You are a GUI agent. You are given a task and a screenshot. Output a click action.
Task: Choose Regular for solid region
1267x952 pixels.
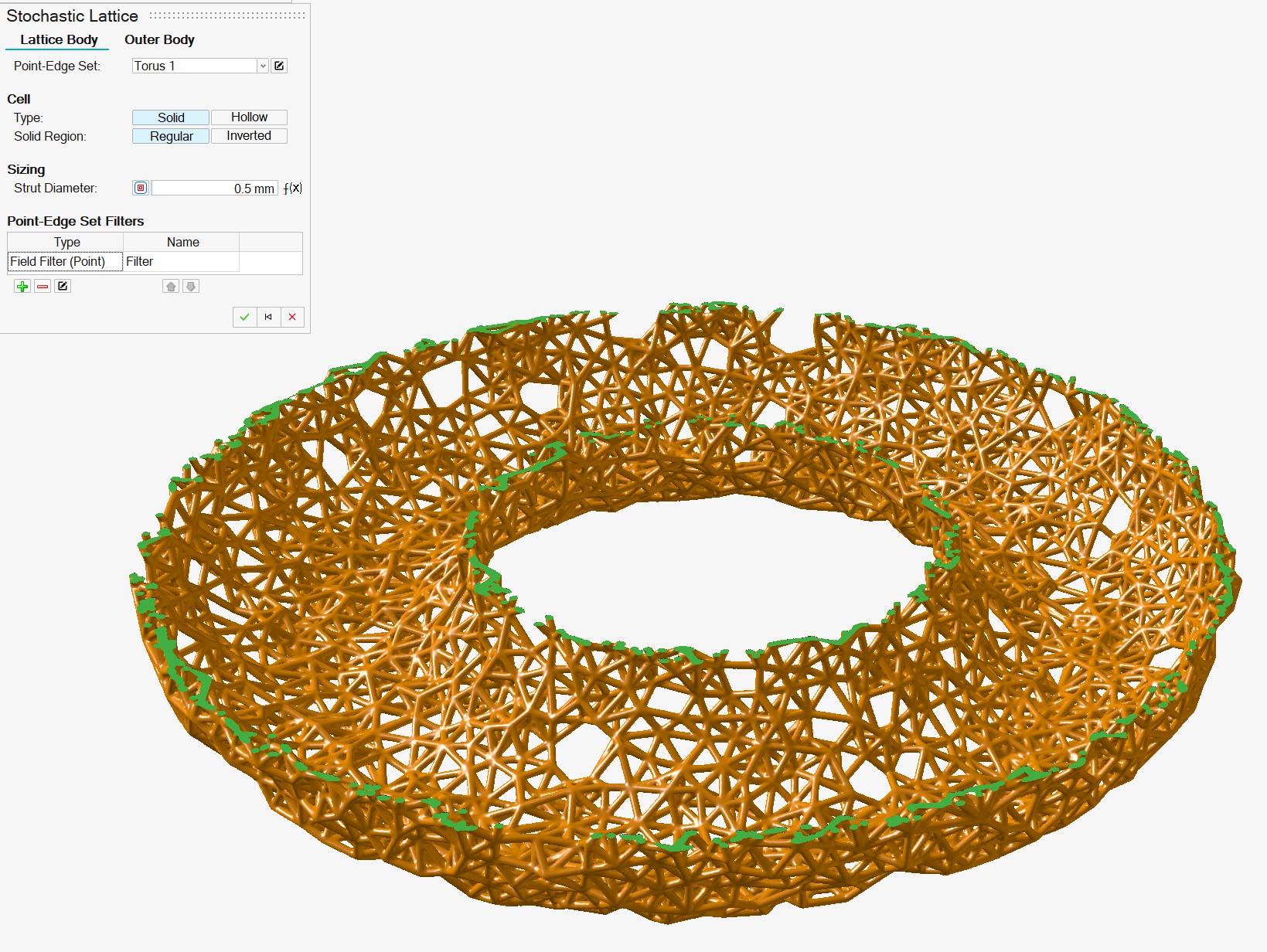tap(171, 136)
